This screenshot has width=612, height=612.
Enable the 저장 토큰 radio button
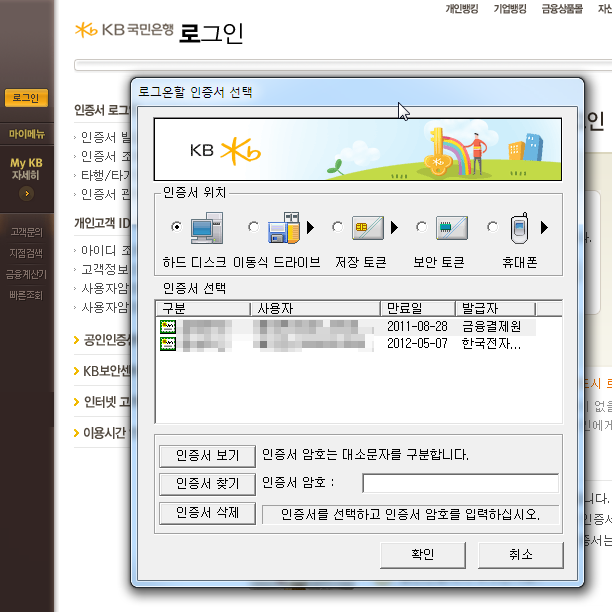pos(338,227)
